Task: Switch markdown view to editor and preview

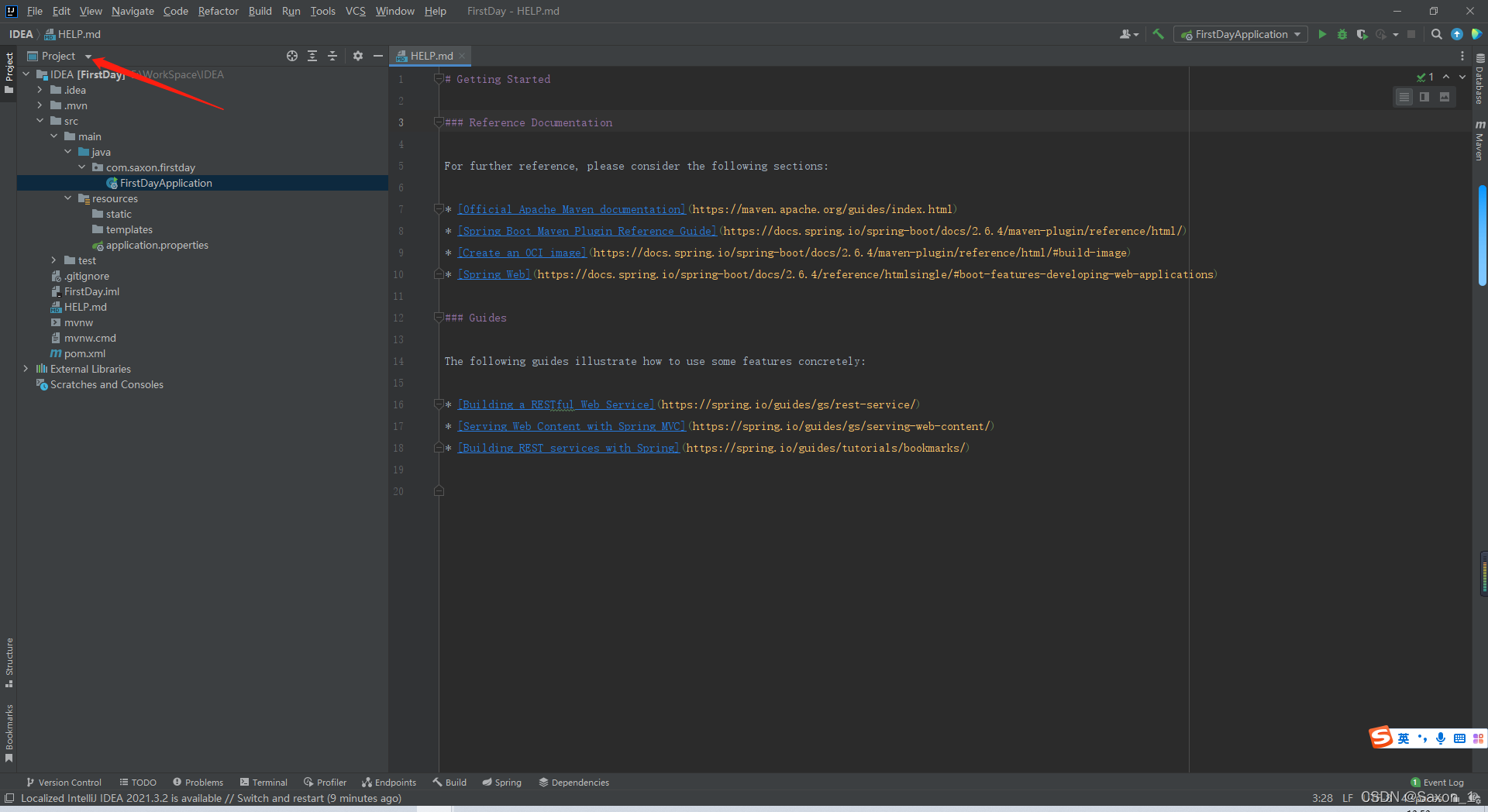Action: tap(1424, 97)
